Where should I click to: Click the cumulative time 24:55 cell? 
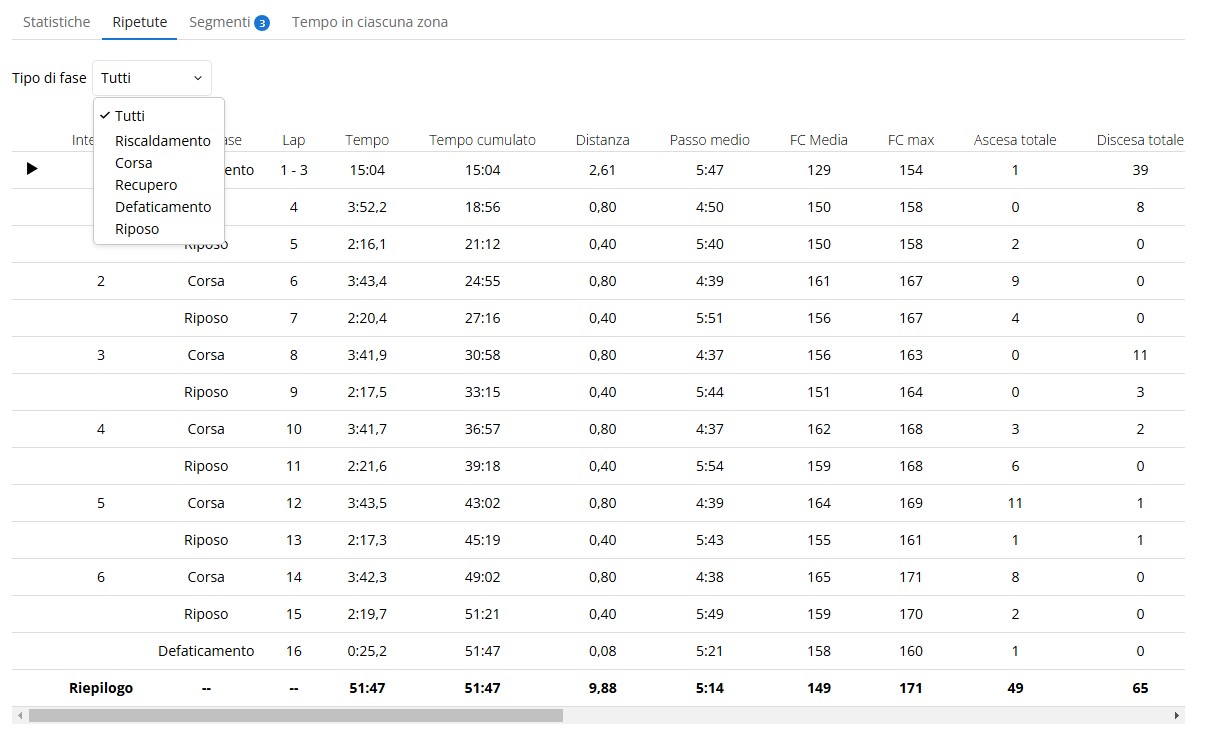[x=482, y=281]
